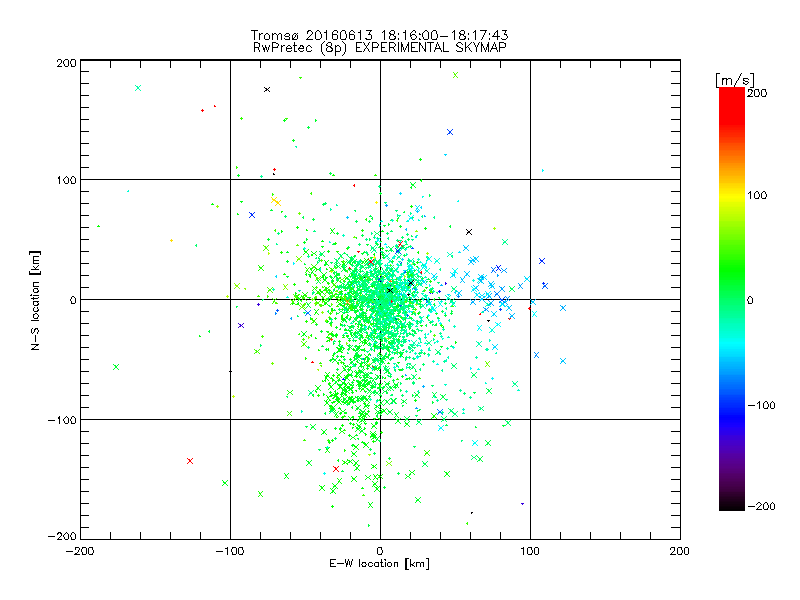The width and height of the screenshot is (800, 600).
Task: Select colorbar tick label '-200'
Action: (x=761, y=506)
